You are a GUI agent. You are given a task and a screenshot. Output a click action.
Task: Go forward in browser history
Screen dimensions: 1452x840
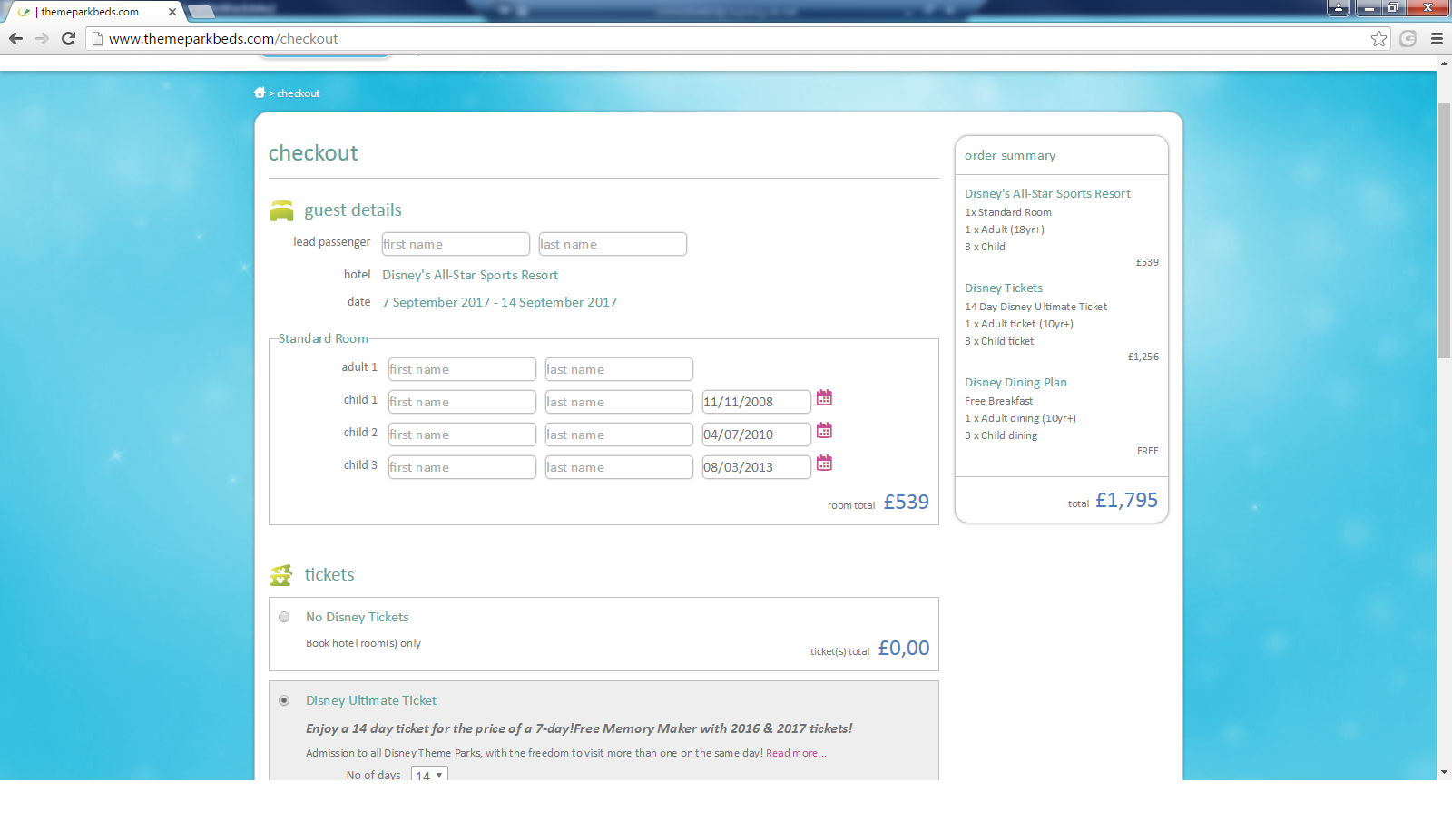point(42,38)
